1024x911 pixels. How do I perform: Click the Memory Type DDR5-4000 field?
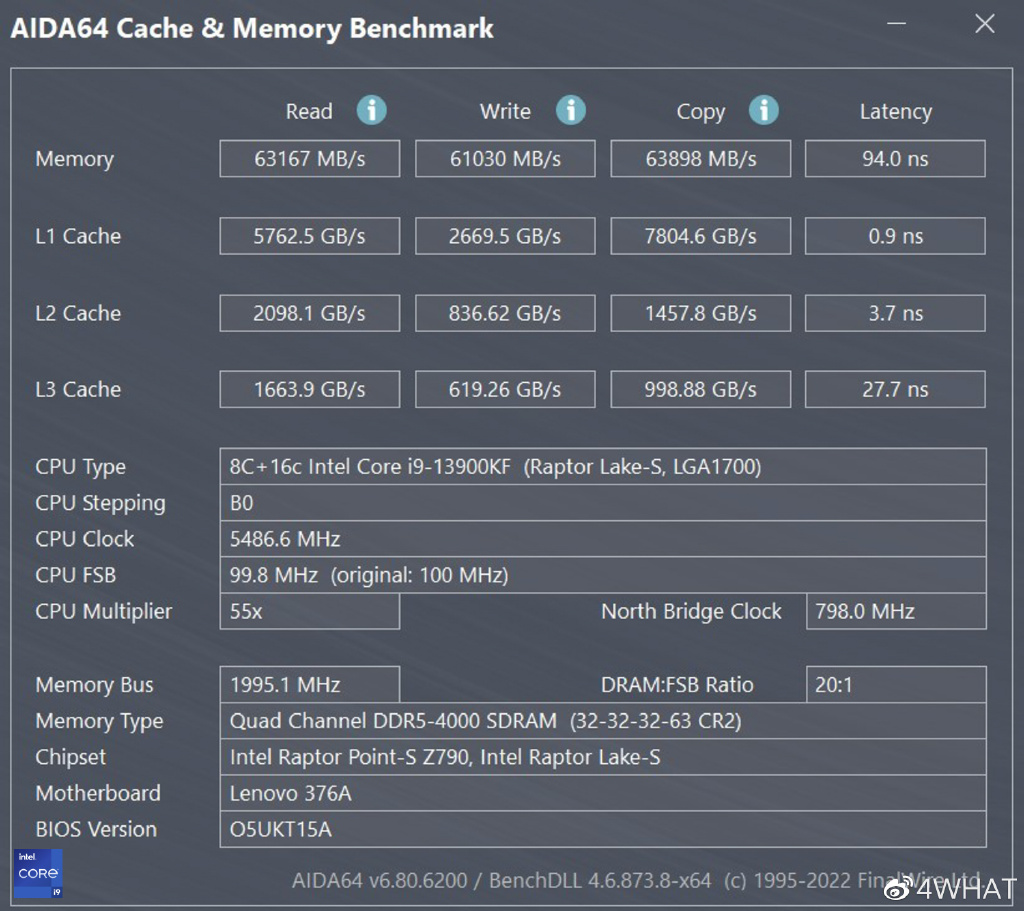(x=603, y=721)
